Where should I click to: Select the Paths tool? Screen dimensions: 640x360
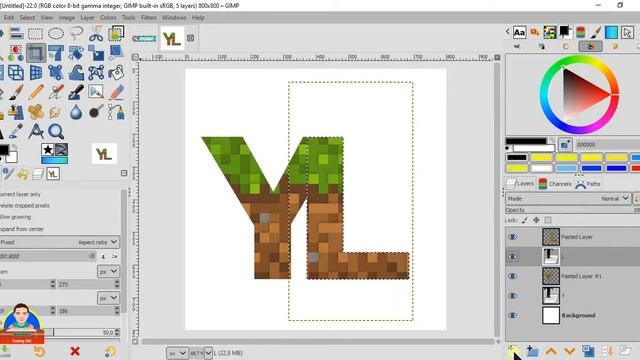[x=116, y=112]
